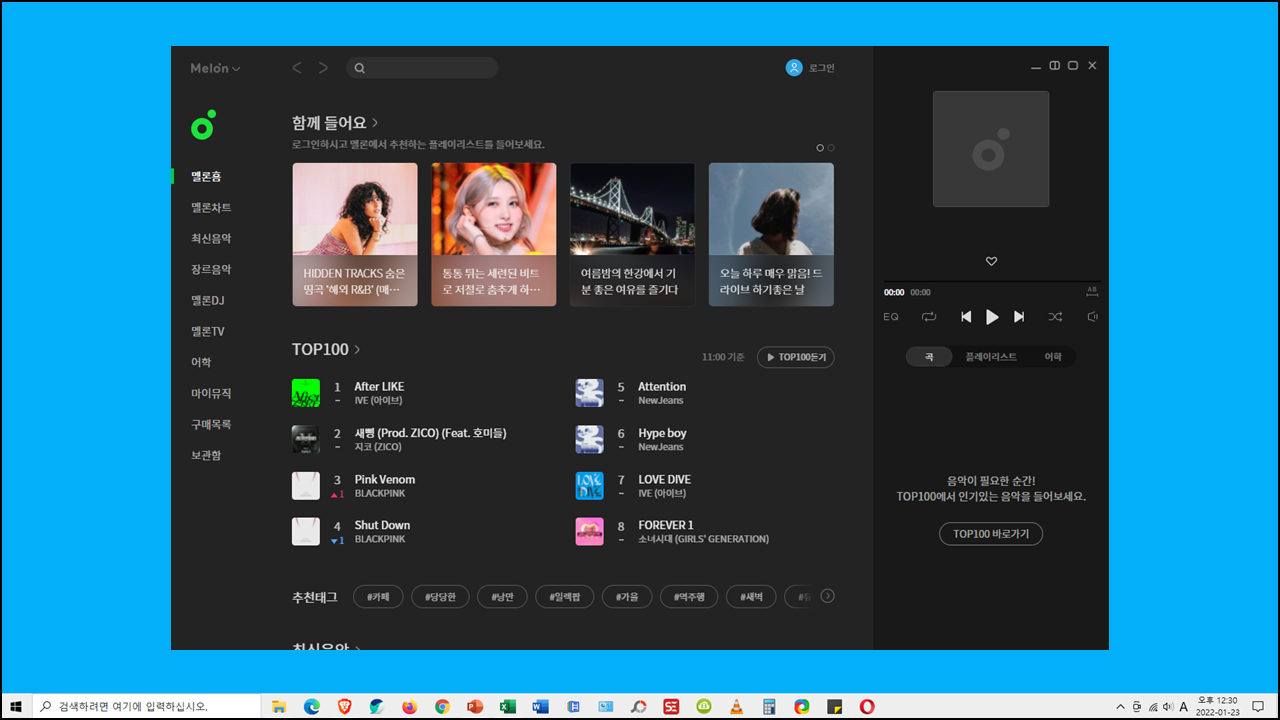Go forward with the right arrow

pyautogui.click(x=323, y=68)
